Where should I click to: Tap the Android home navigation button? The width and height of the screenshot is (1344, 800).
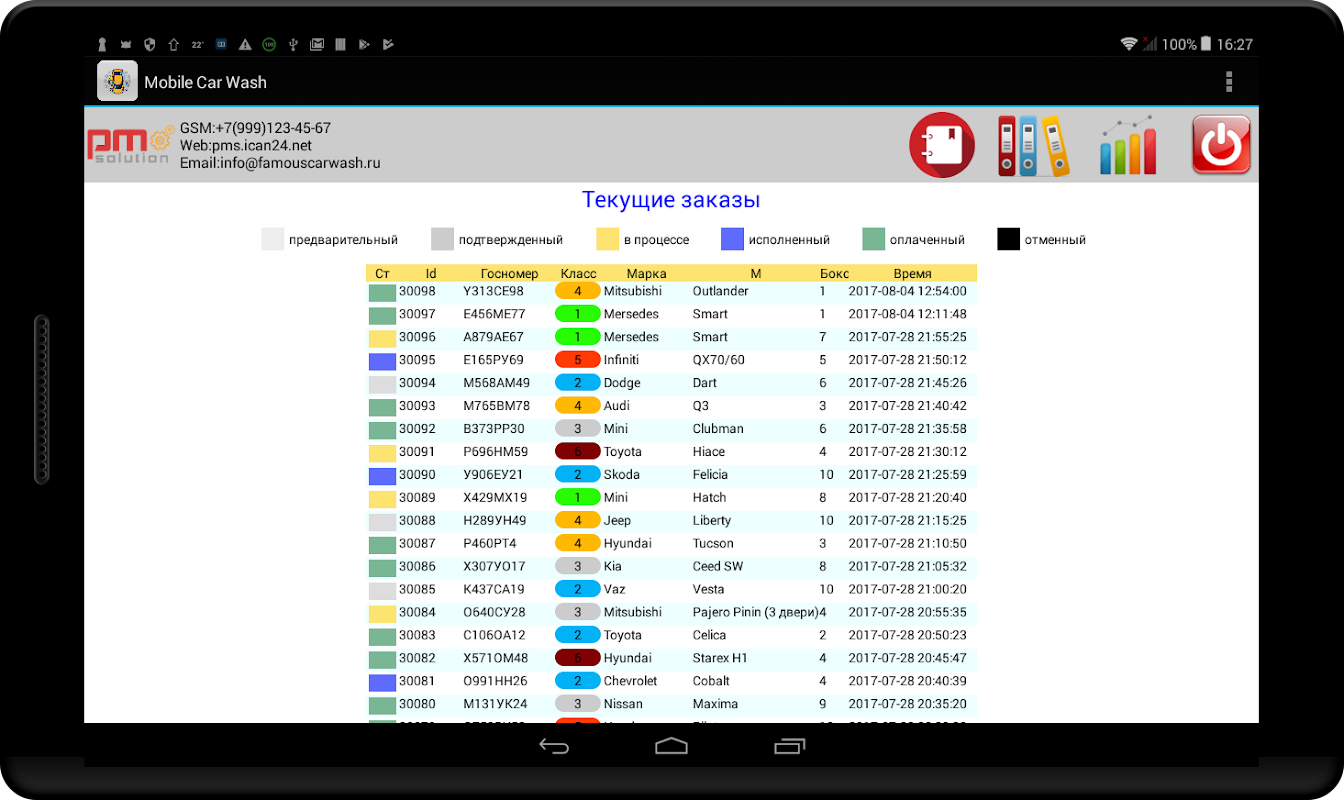point(672,746)
